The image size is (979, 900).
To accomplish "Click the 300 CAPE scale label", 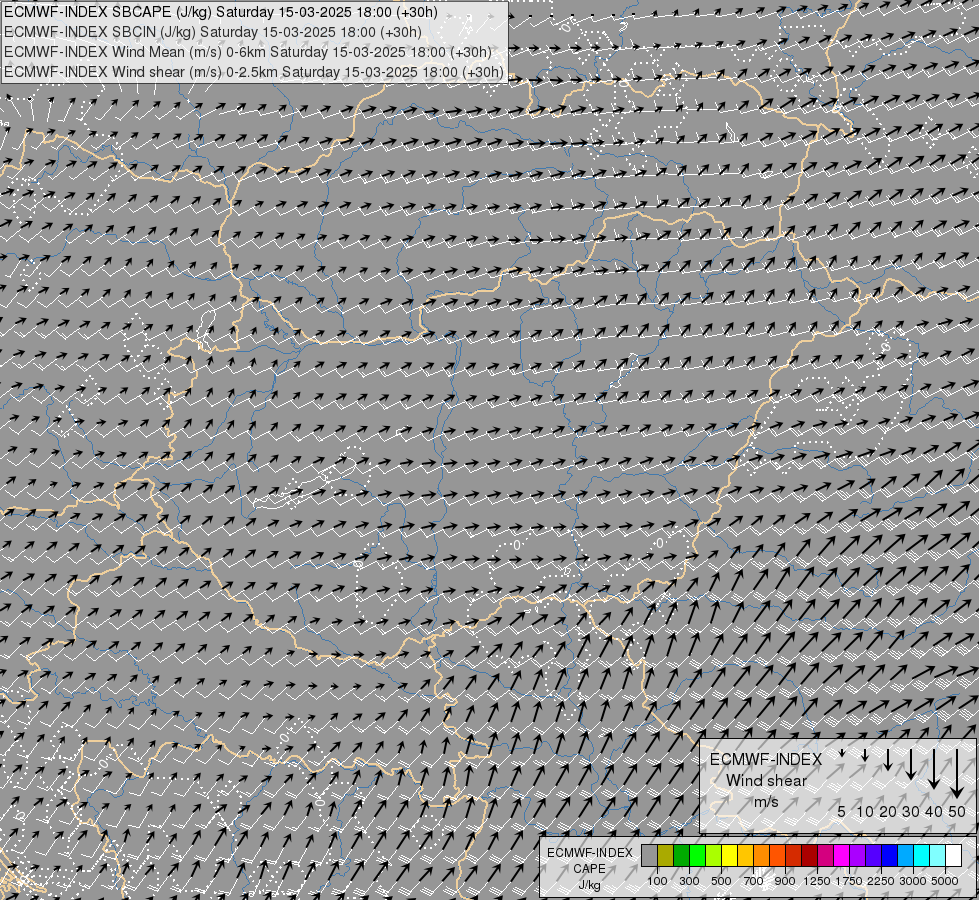I will [x=689, y=881].
